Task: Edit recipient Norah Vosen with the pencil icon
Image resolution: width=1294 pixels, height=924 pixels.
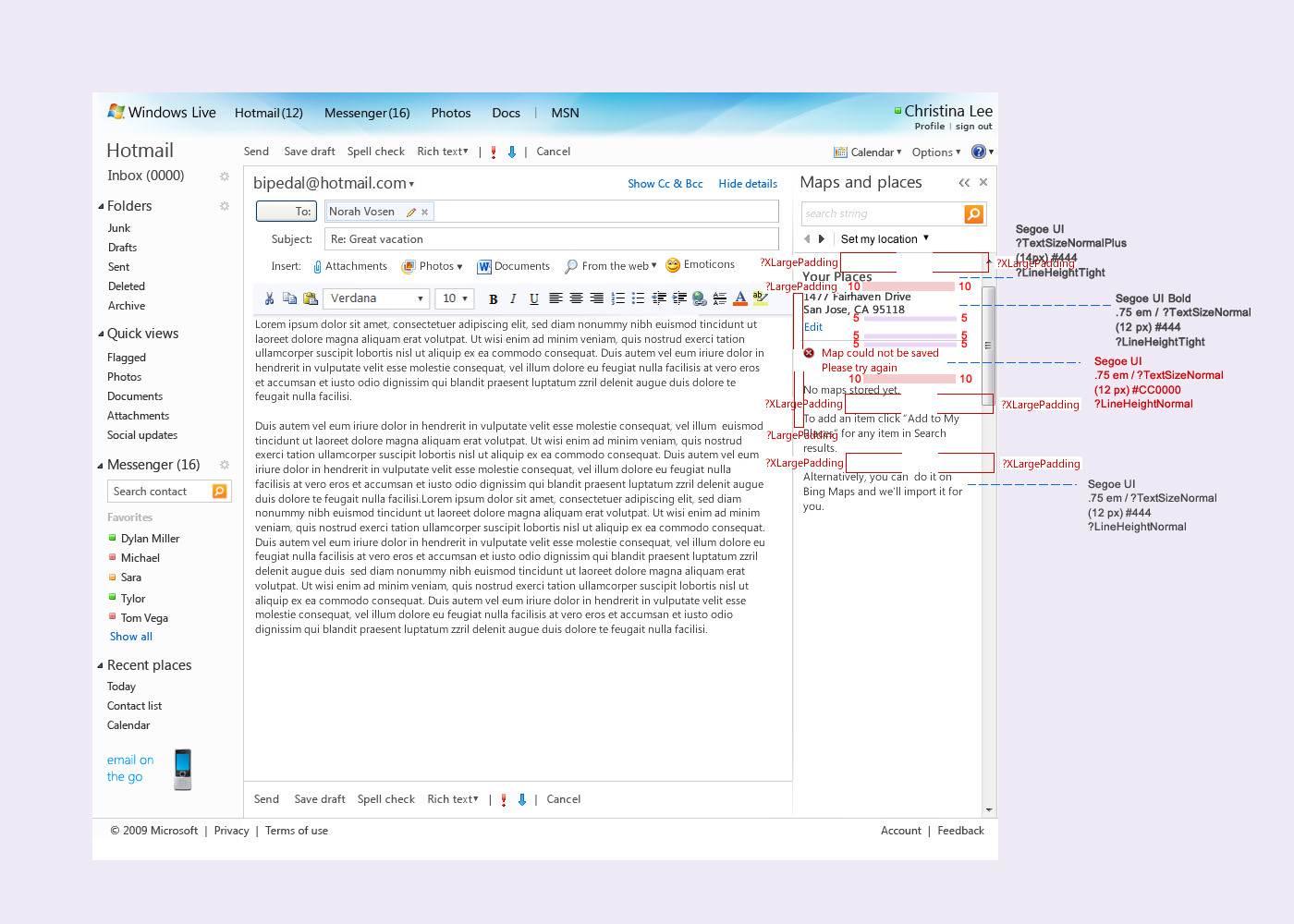Action: click(x=411, y=212)
